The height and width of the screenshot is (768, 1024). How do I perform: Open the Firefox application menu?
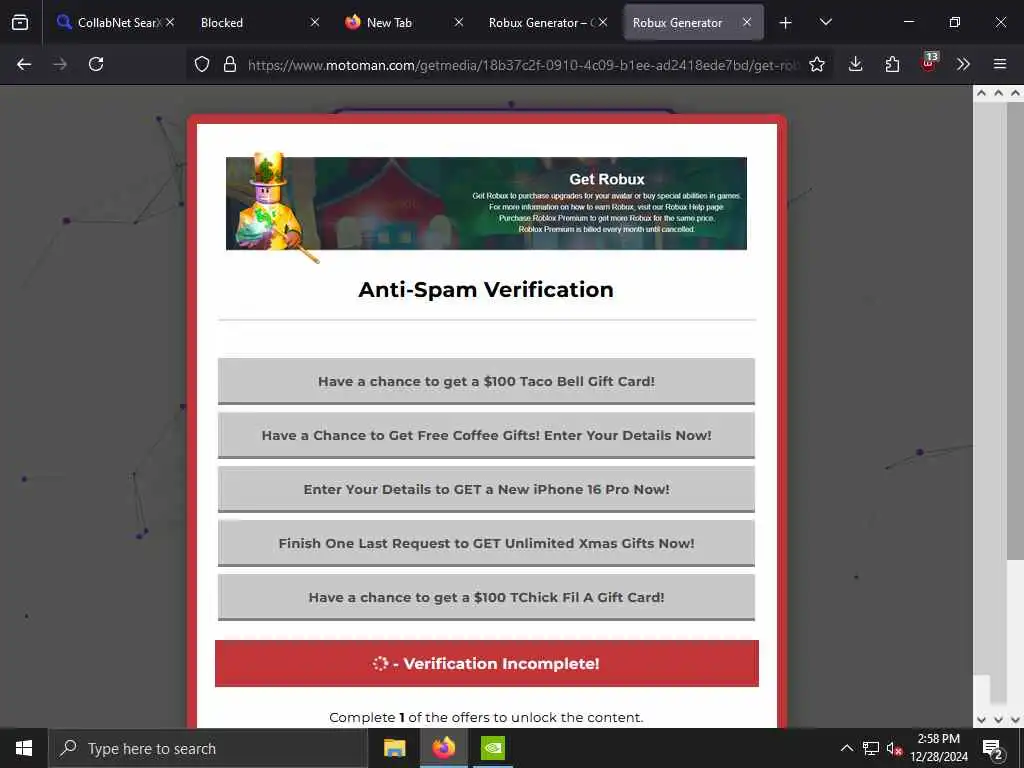point(1000,64)
